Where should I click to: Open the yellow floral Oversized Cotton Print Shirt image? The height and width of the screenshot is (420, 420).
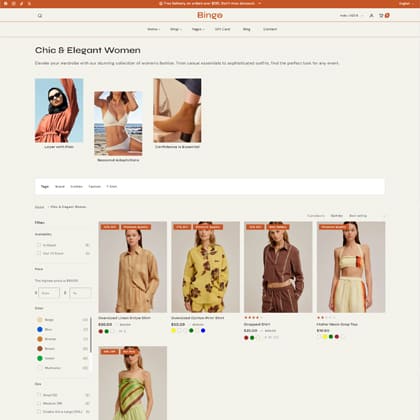(x=205, y=267)
